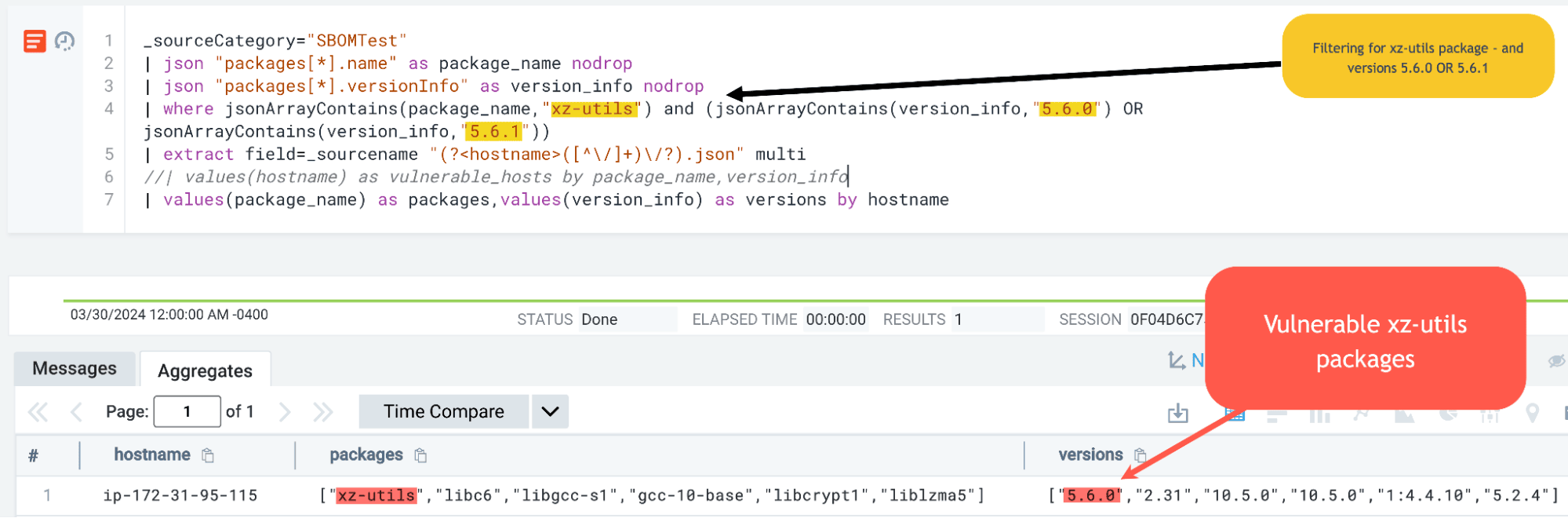Click the axis arrows icon beside N

[1177, 360]
